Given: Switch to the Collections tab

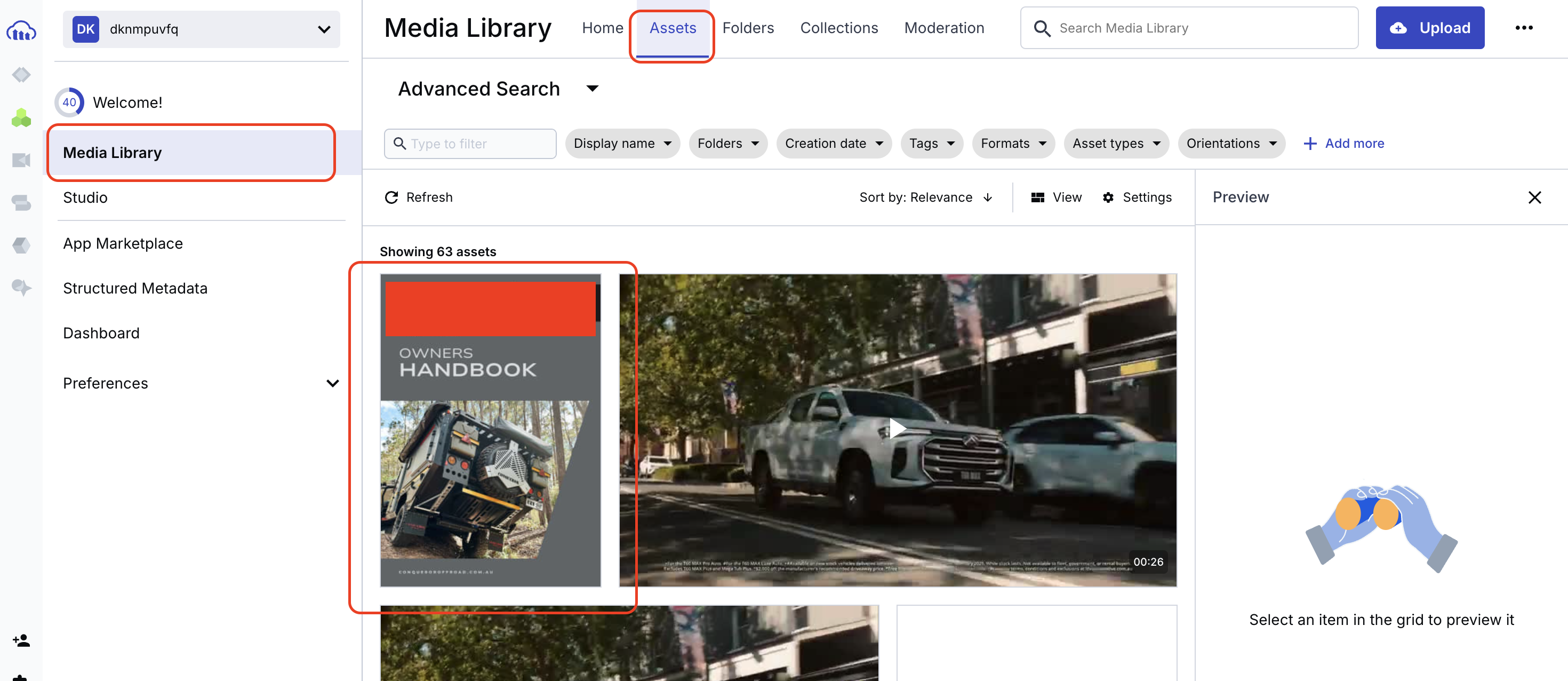Looking at the screenshot, I should [x=839, y=28].
